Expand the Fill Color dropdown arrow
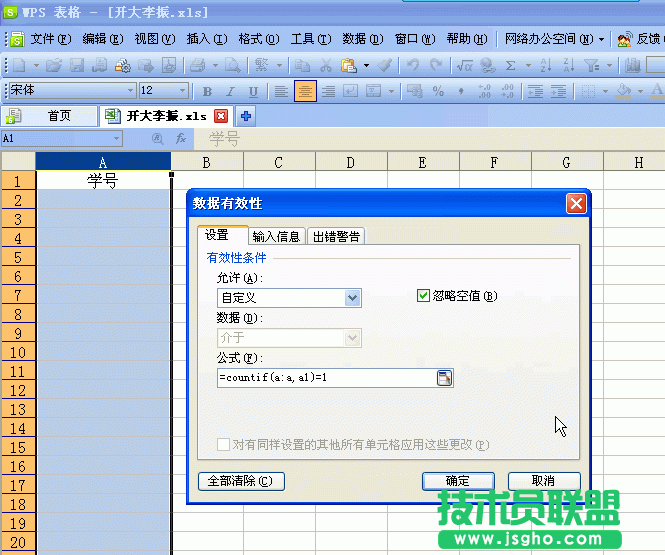Image resolution: width=665 pixels, height=555 pixels. point(640,91)
